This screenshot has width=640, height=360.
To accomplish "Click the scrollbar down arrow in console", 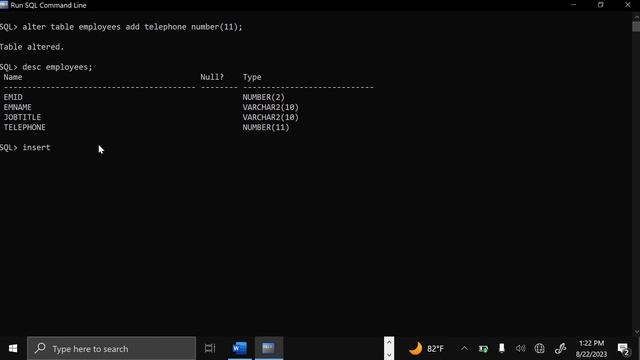I will coord(636,332).
